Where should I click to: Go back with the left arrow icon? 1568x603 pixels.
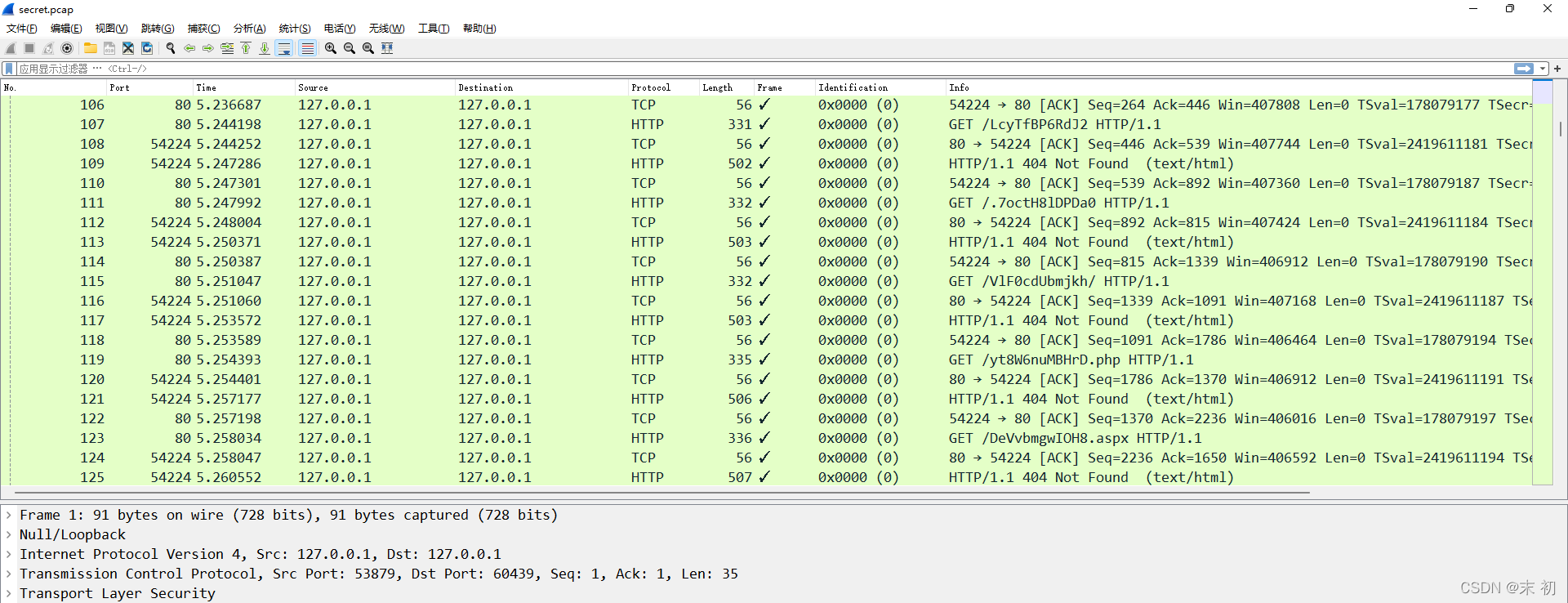pos(189,48)
